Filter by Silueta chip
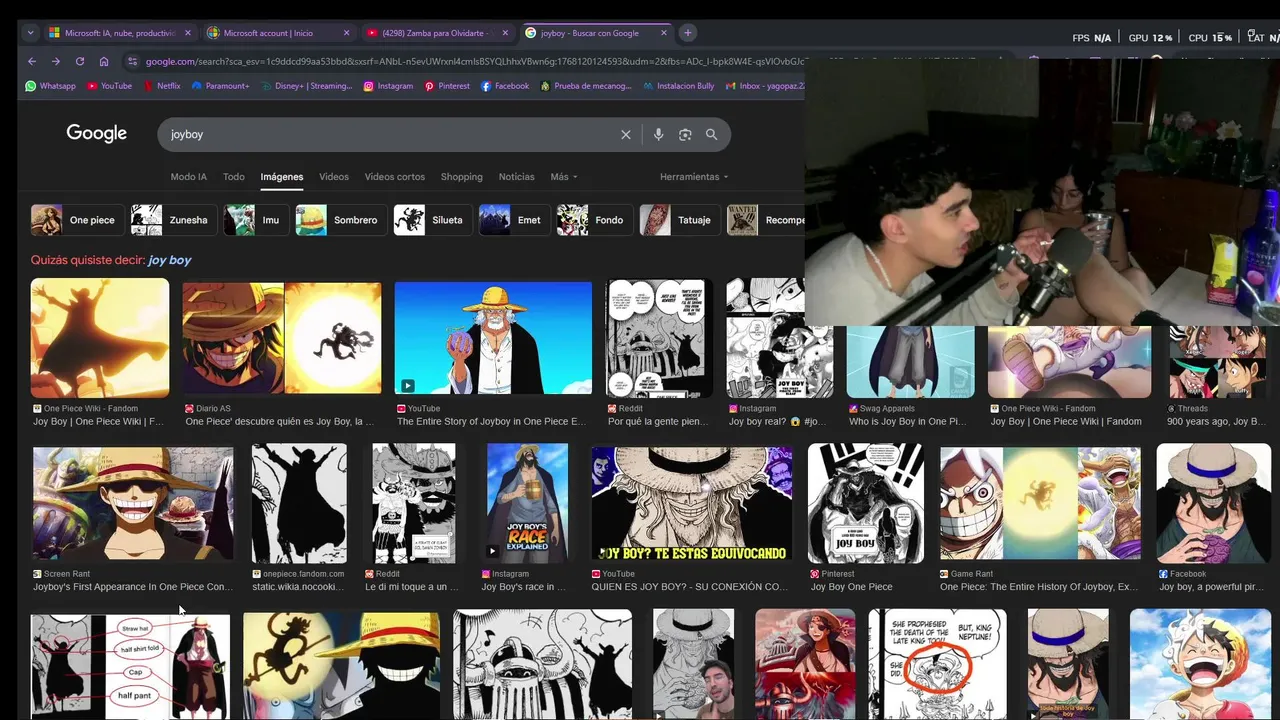The image size is (1280, 720). (x=432, y=220)
